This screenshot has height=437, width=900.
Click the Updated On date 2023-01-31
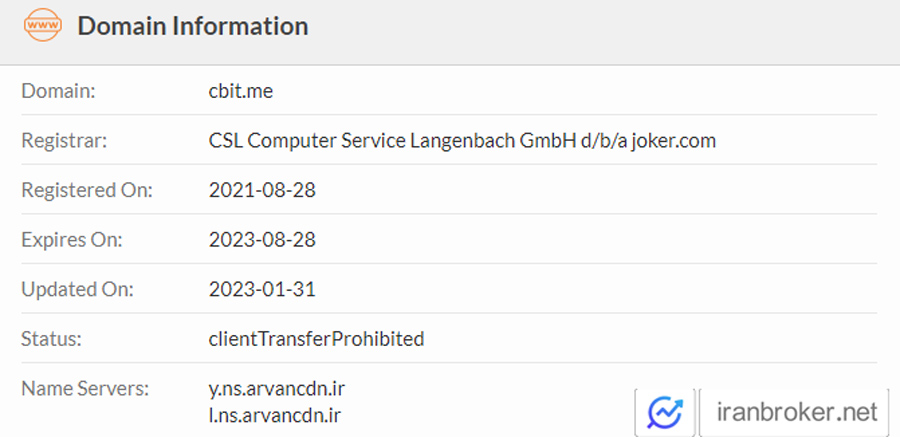click(x=262, y=289)
